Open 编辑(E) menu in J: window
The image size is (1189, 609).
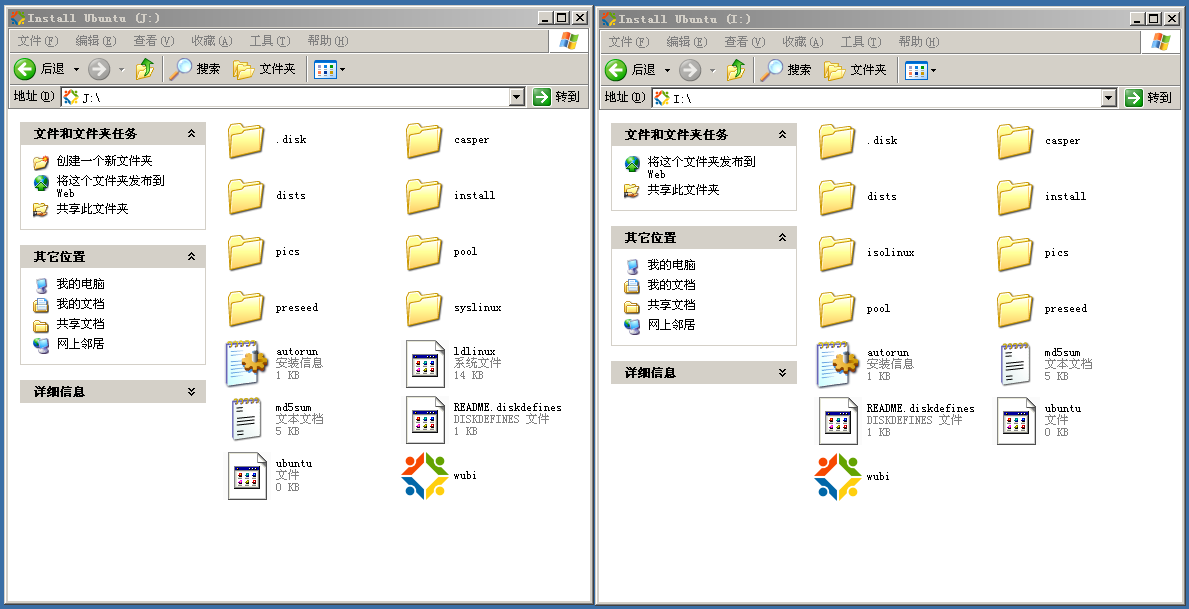point(96,41)
